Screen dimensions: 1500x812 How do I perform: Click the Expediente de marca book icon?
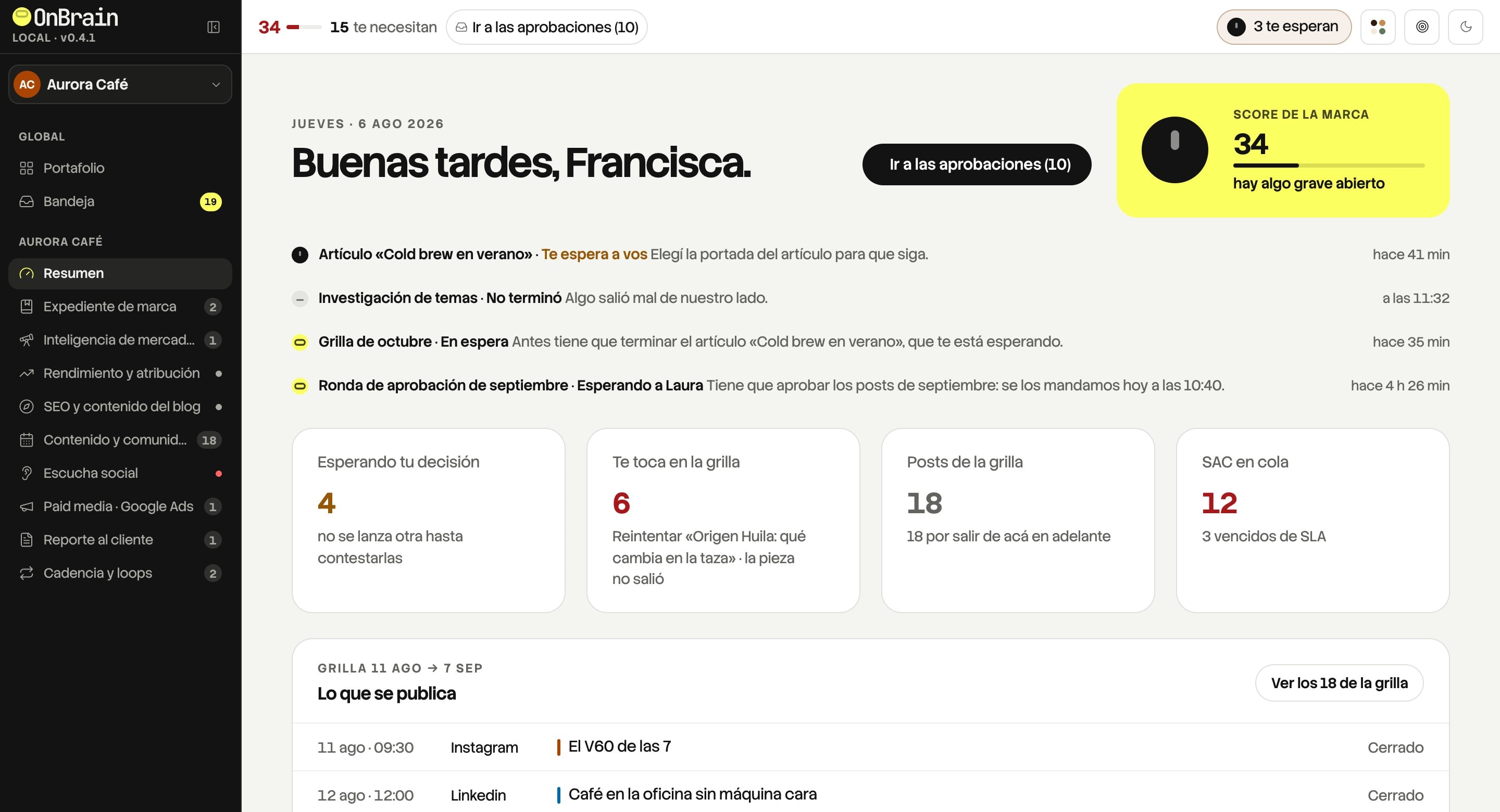(x=27, y=307)
